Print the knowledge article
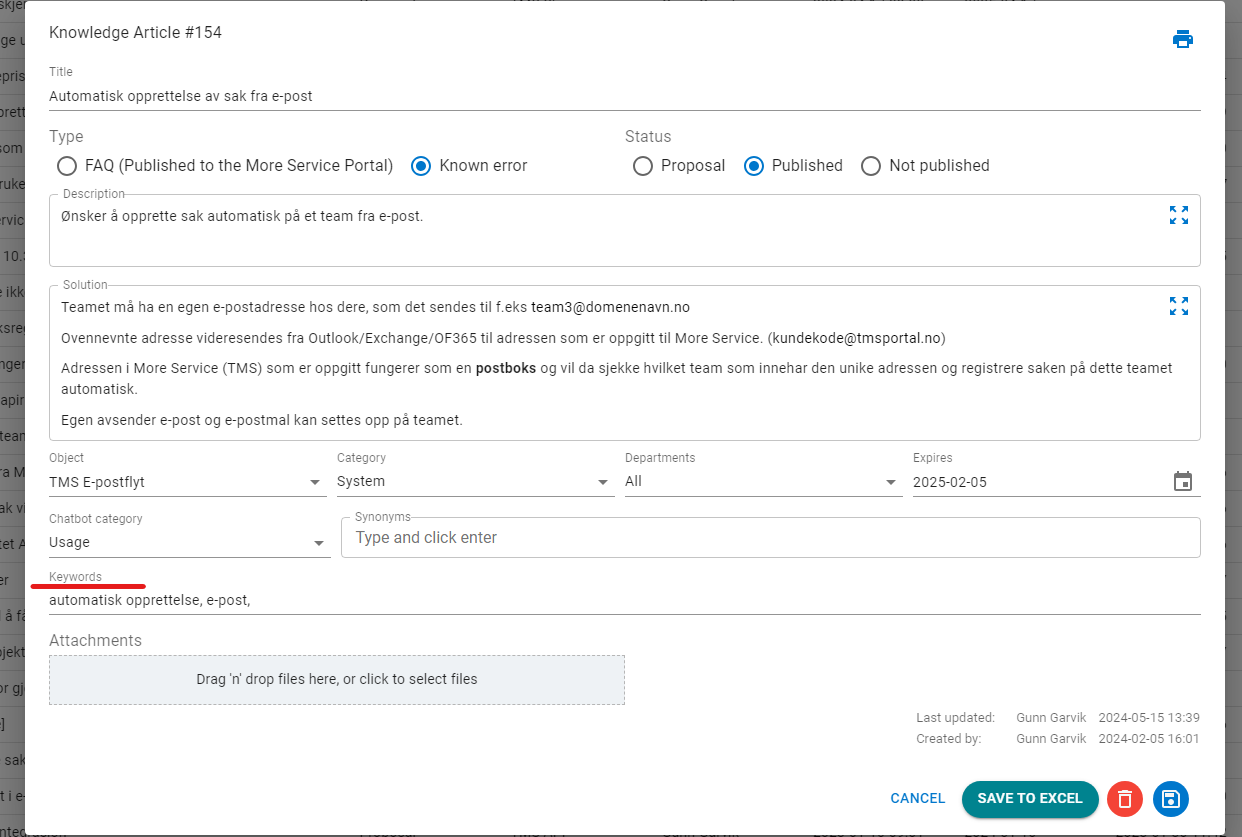This screenshot has height=837, width=1242. (x=1183, y=39)
